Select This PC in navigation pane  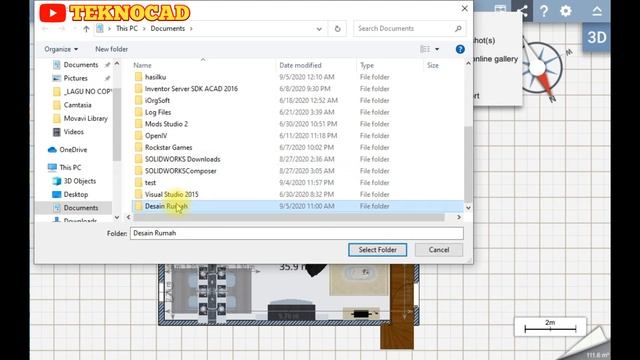coord(70,167)
